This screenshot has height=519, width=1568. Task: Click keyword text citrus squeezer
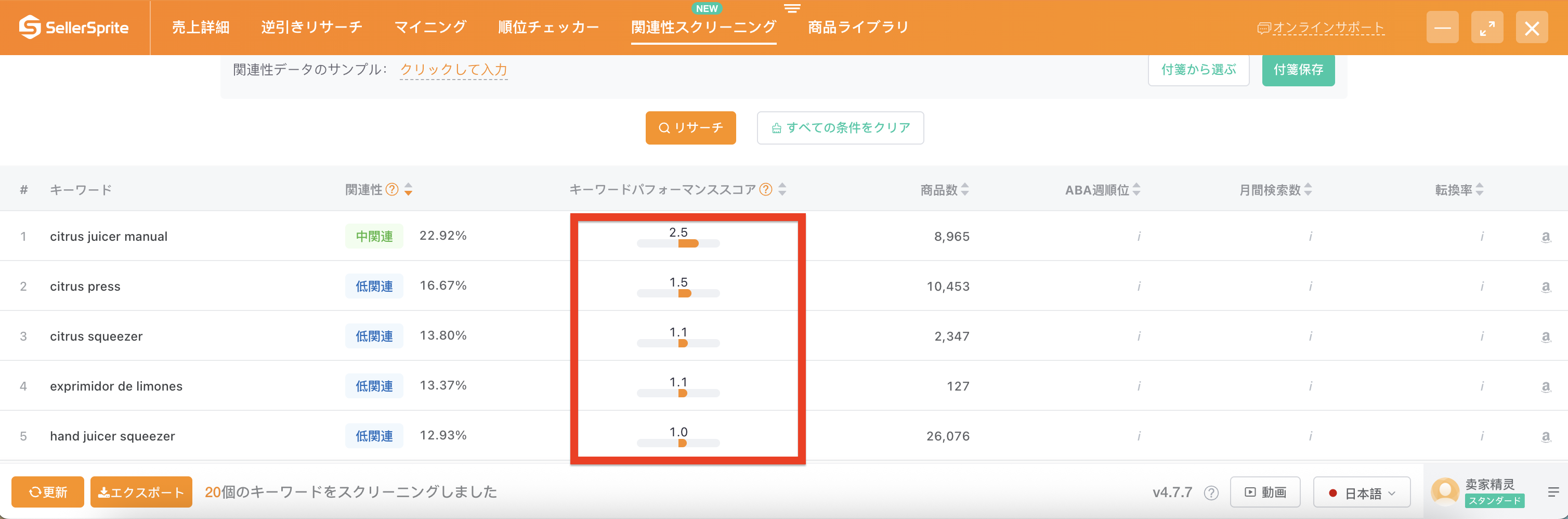pos(96,336)
